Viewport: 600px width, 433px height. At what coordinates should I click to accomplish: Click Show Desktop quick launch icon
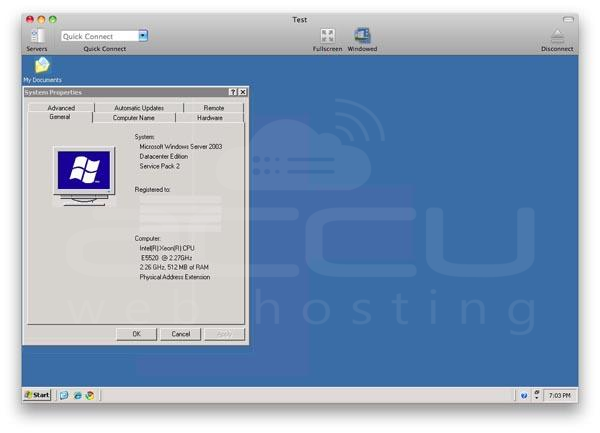coord(64,395)
